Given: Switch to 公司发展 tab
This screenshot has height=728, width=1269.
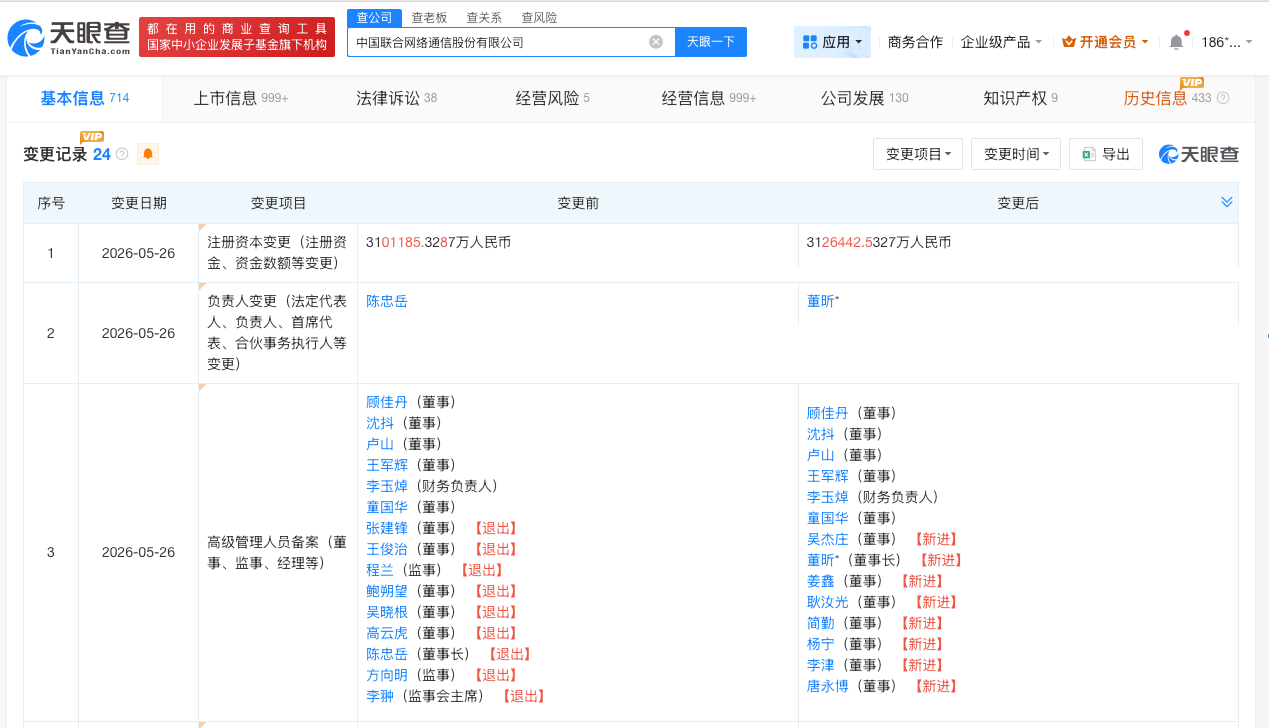Looking at the screenshot, I should point(864,98).
